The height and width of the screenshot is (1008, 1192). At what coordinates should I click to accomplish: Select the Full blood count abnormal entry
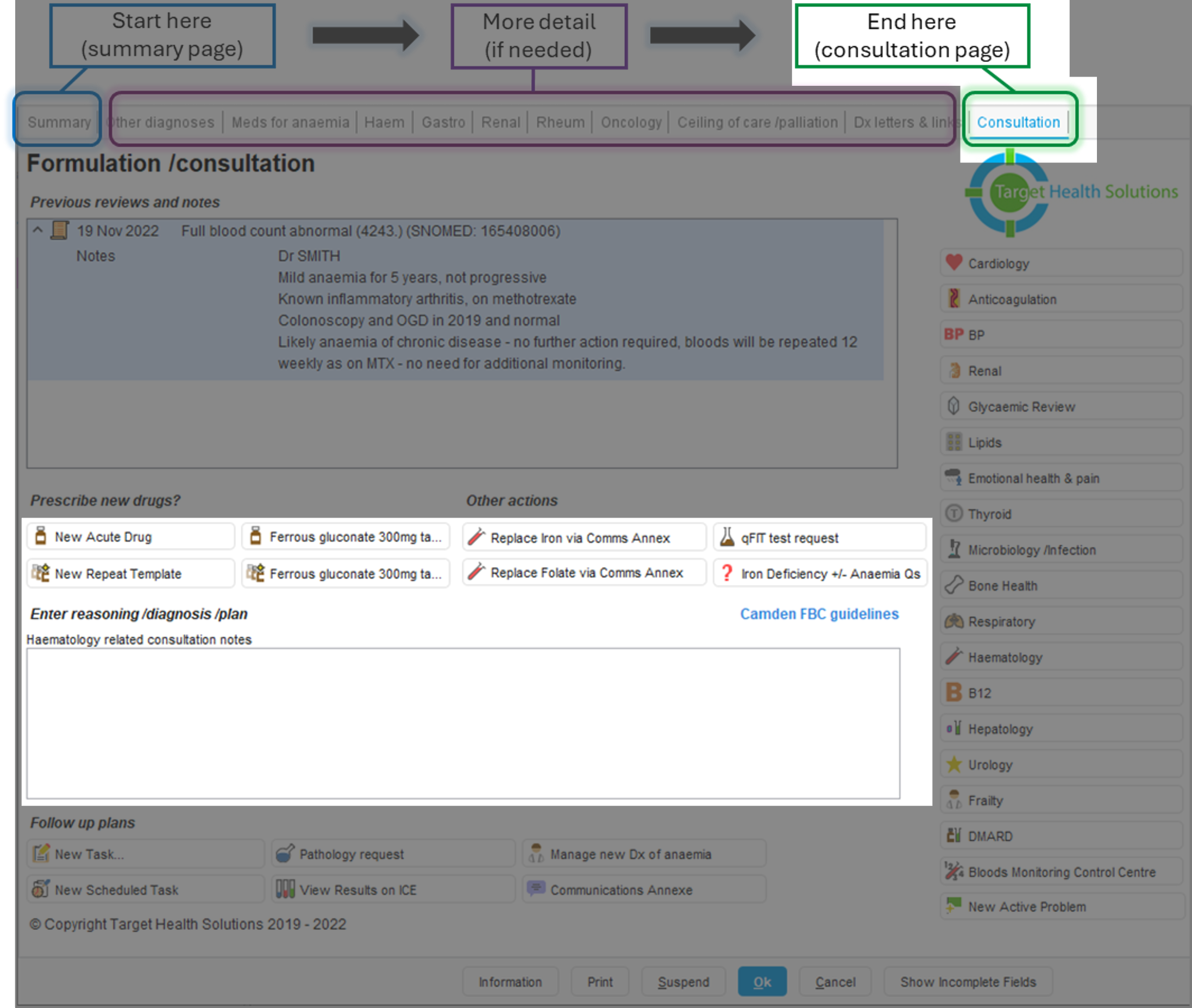tap(371, 231)
